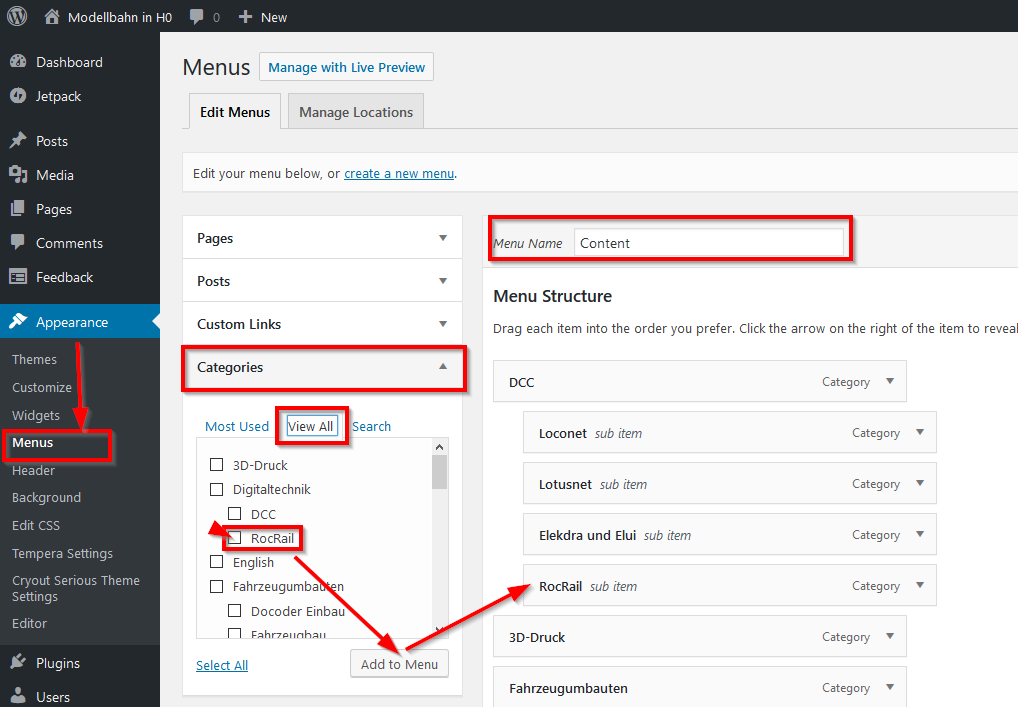Image resolution: width=1018 pixels, height=707 pixels.
Task: Tick the RocRail category checkbox
Action: pos(235,538)
